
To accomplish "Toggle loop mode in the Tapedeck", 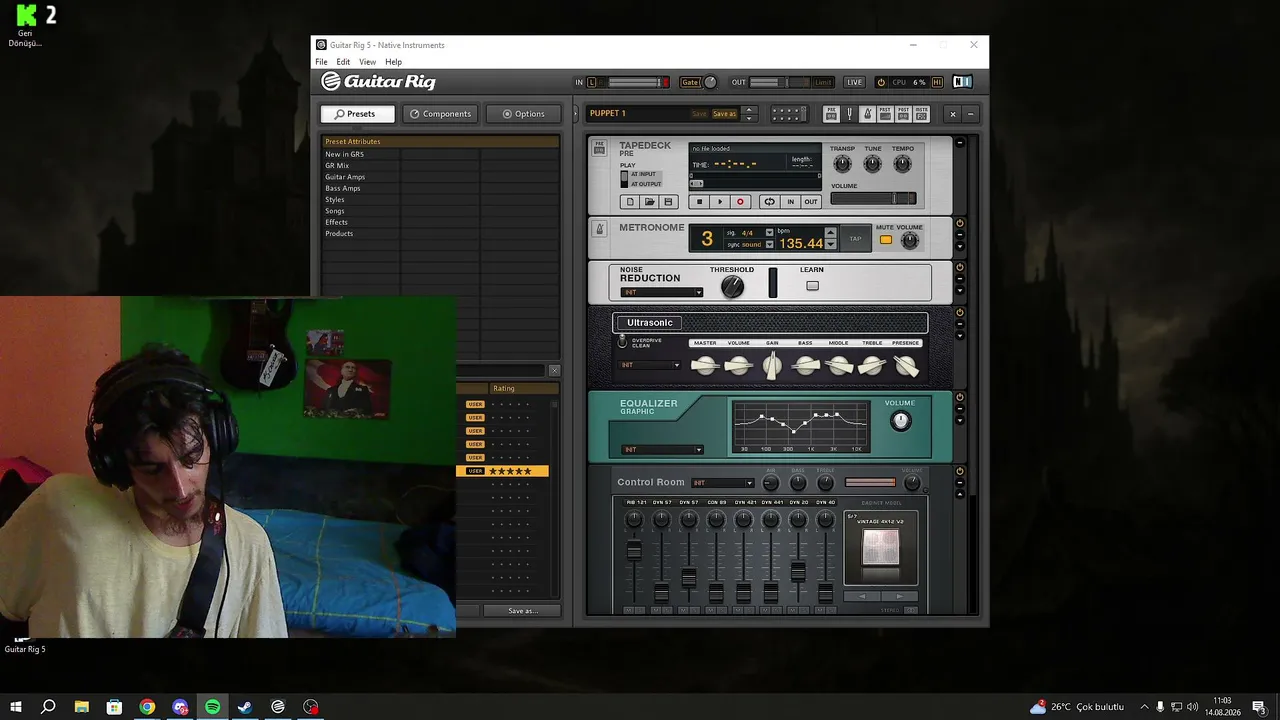I will pos(769,202).
